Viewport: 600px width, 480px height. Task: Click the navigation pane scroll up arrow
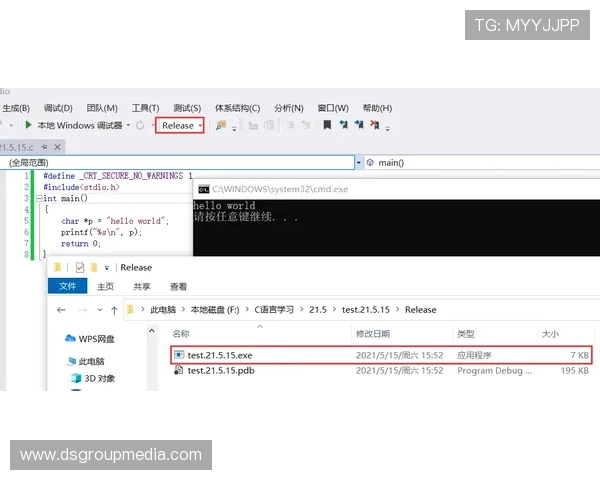click(x=152, y=331)
